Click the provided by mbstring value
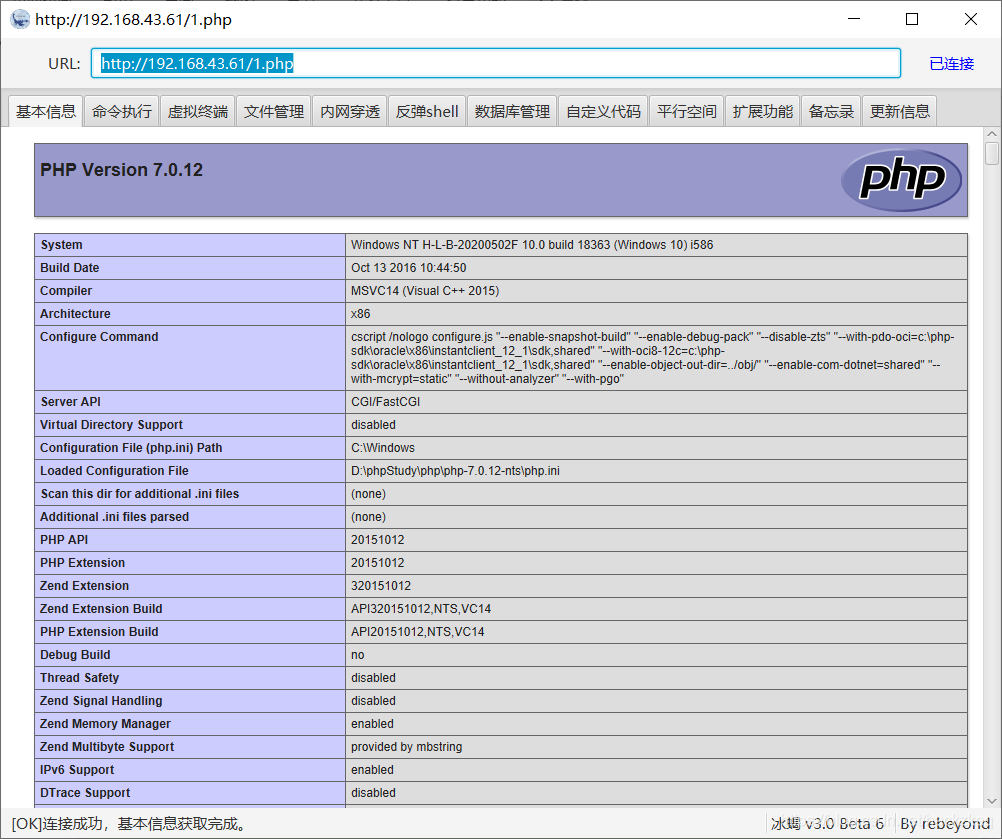The width and height of the screenshot is (1002, 839). (x=406, y=747)
